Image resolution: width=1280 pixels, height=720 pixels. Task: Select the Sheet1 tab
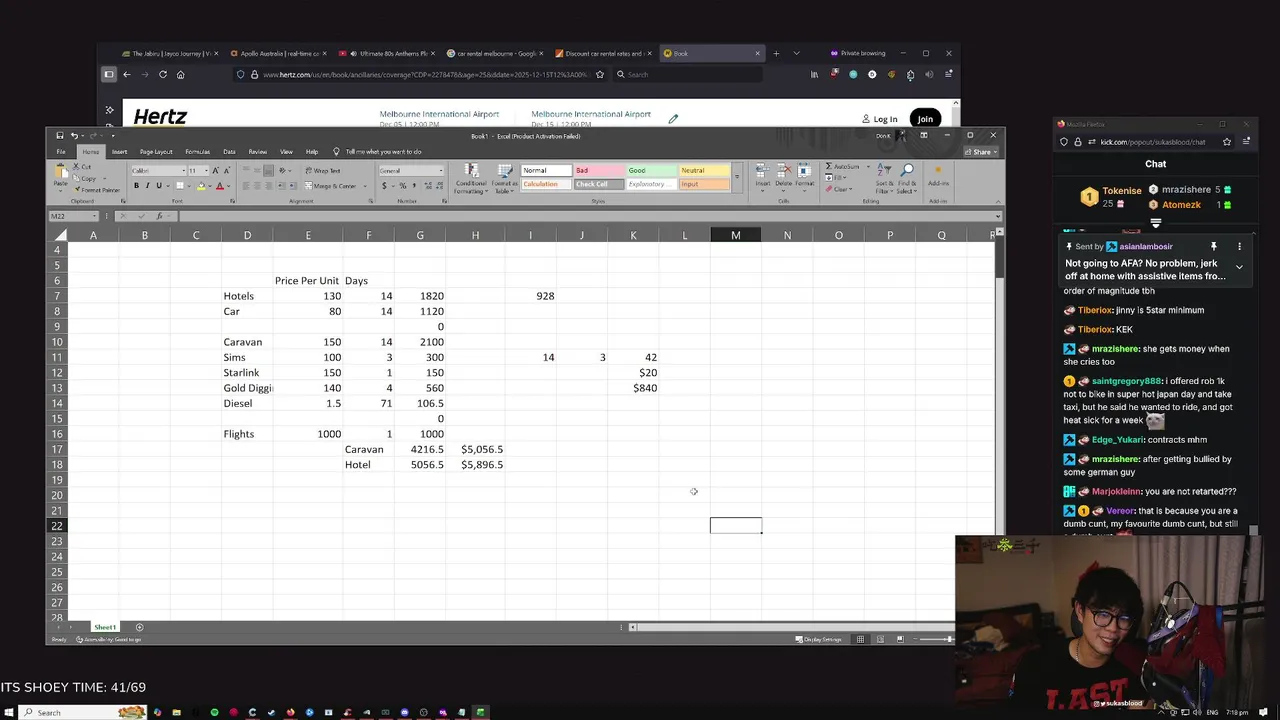point(105,627)
